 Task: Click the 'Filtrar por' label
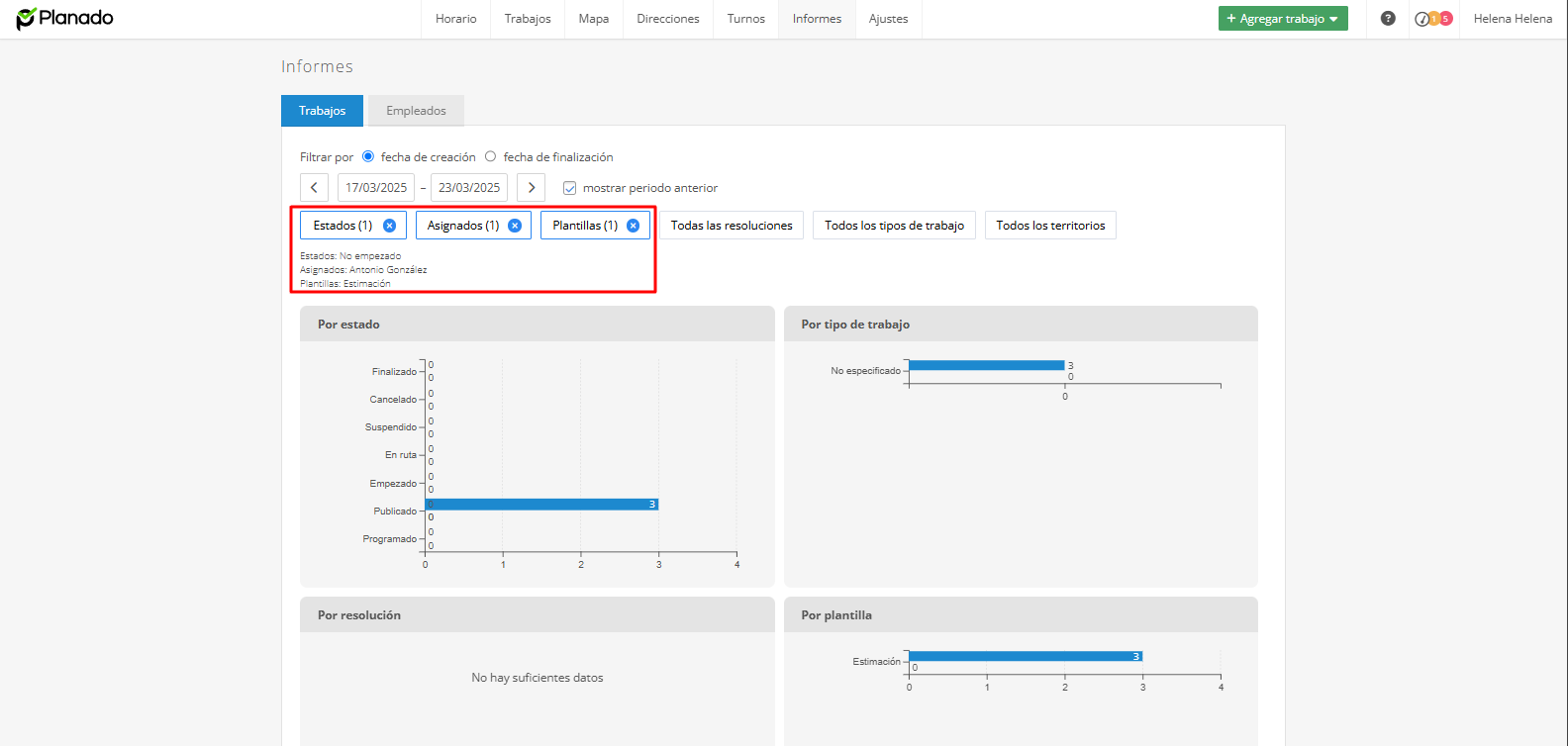point(327,157)
